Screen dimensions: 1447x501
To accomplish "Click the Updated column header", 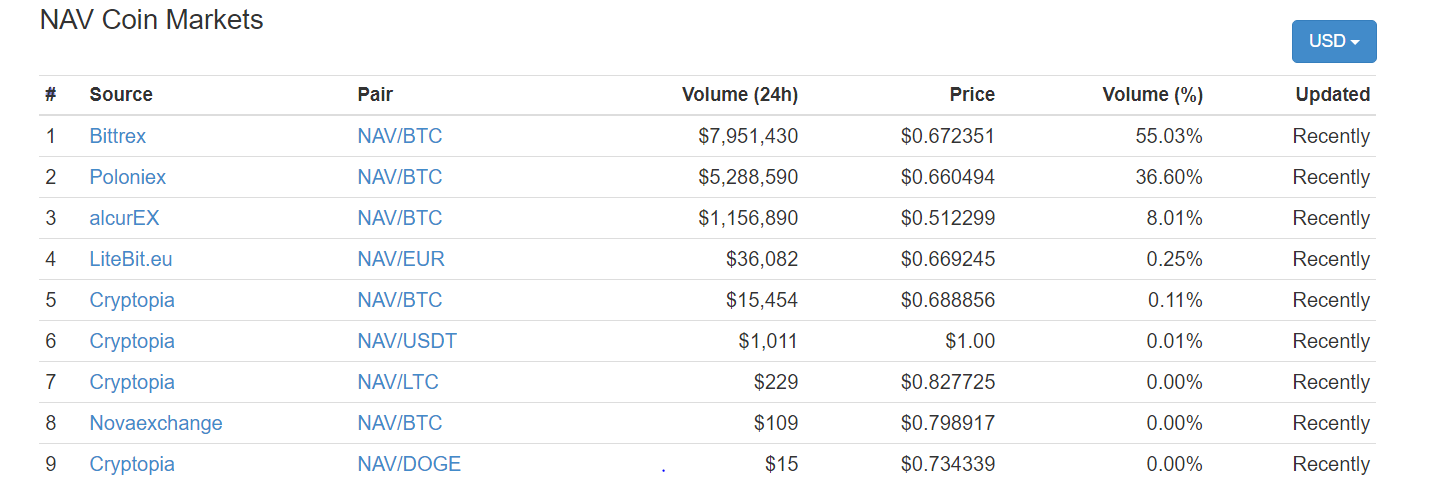I will tap(1332, 95).
